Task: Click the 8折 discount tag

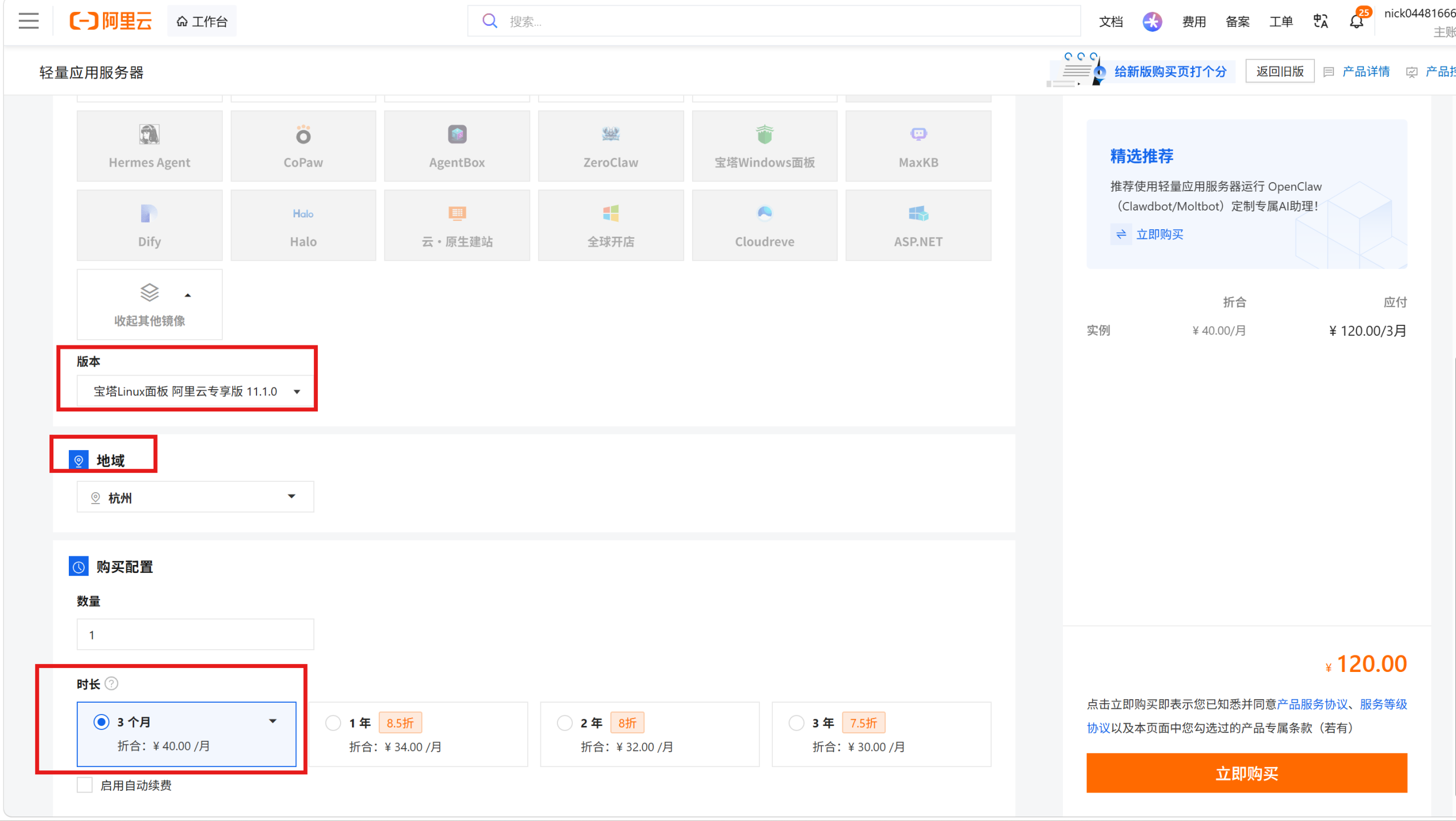Action: tap(627, 723)
